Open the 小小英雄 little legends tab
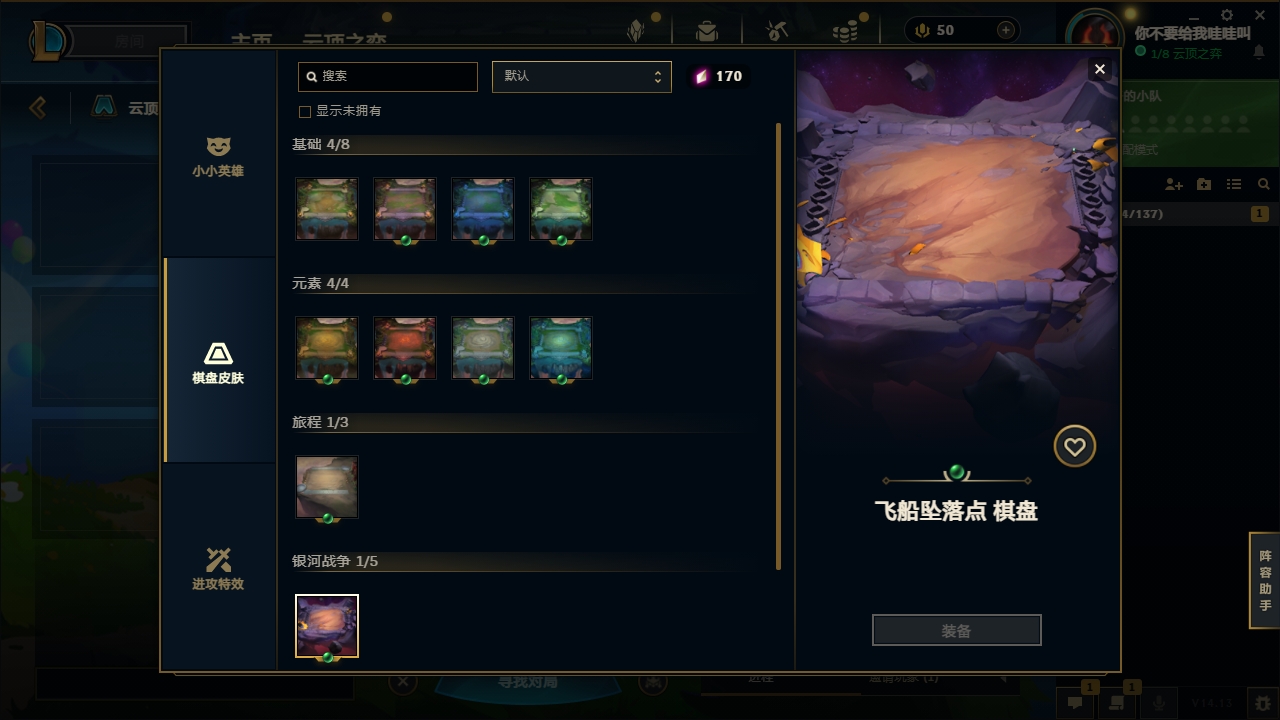 tap(218, 157)
